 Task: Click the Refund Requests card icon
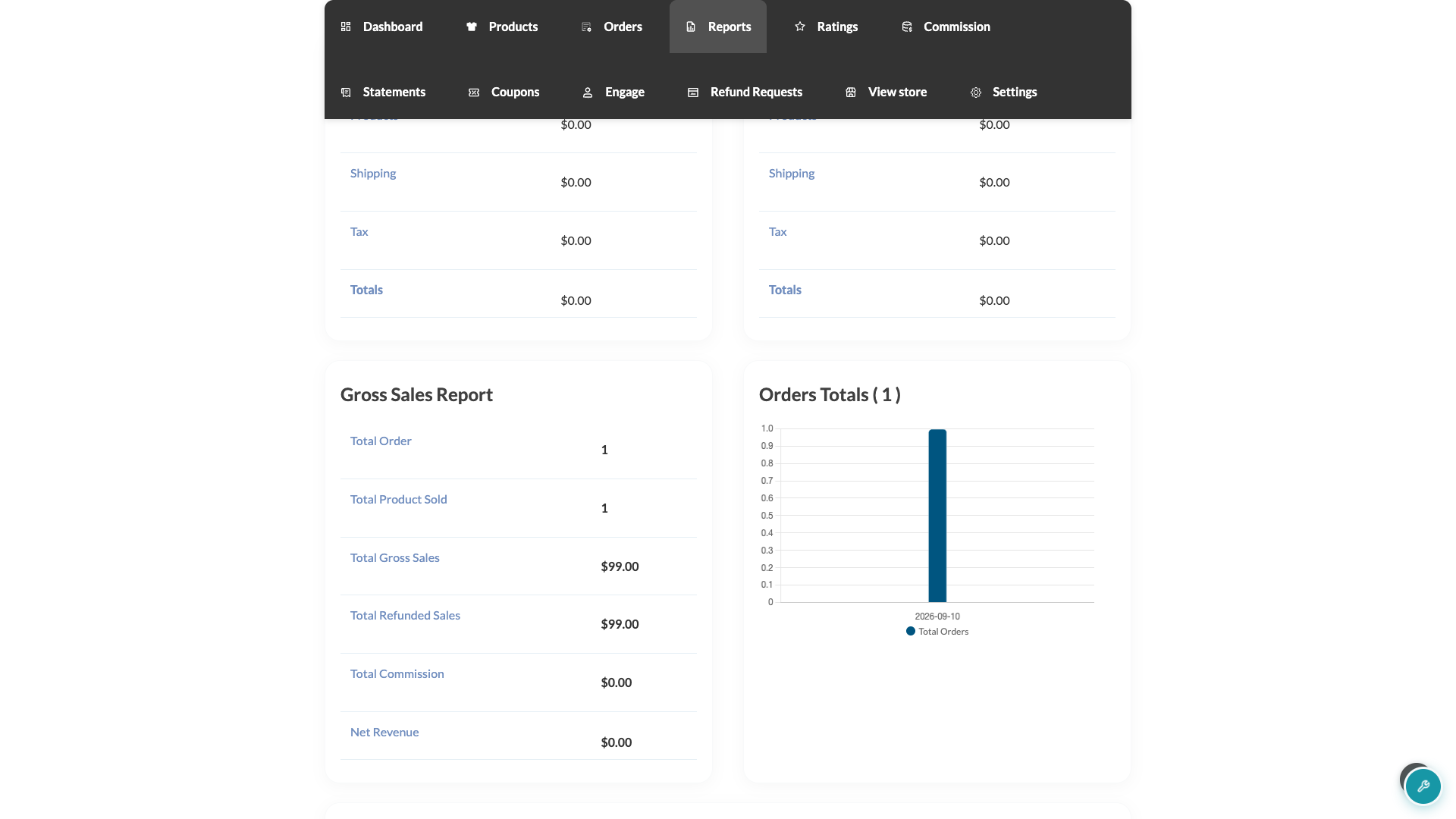coord(693,92)
